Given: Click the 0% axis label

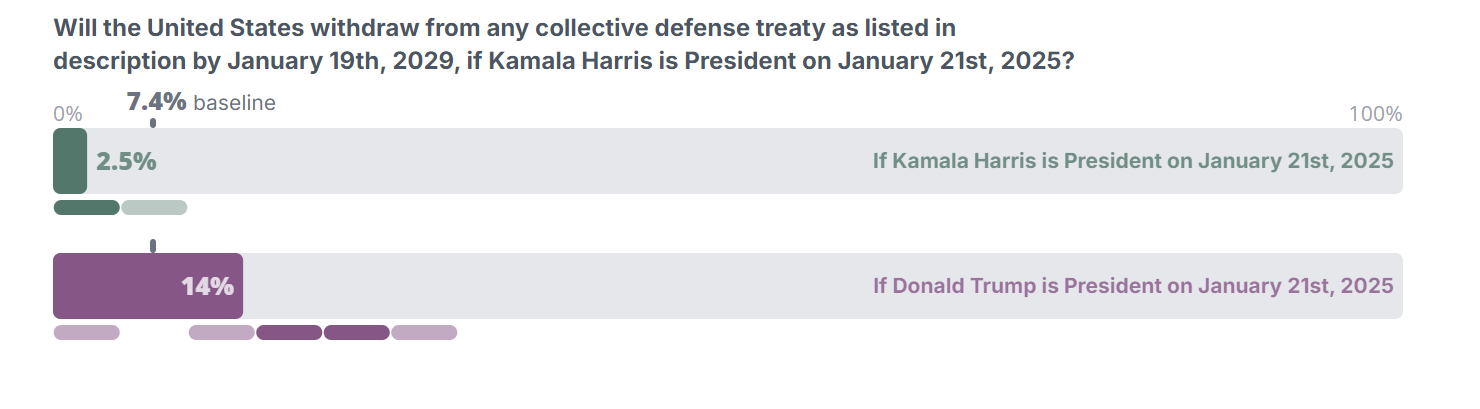Looking at the screenshot, I should coord(66,114).
